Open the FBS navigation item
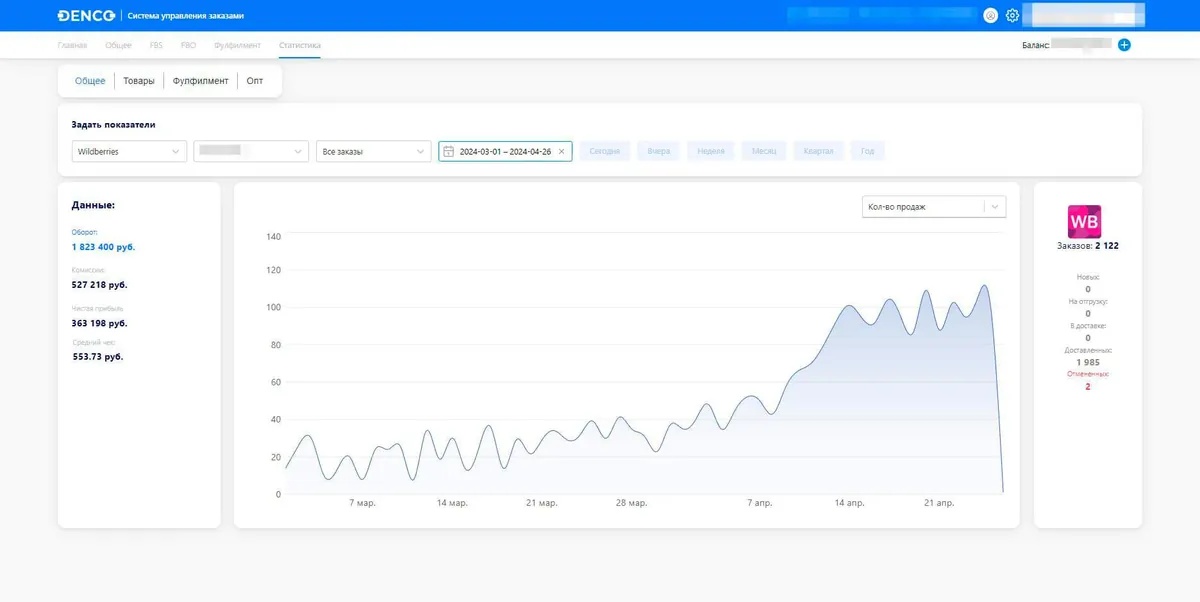The image size is (1200, 602). pyautogui.click(x=156, y=45)
